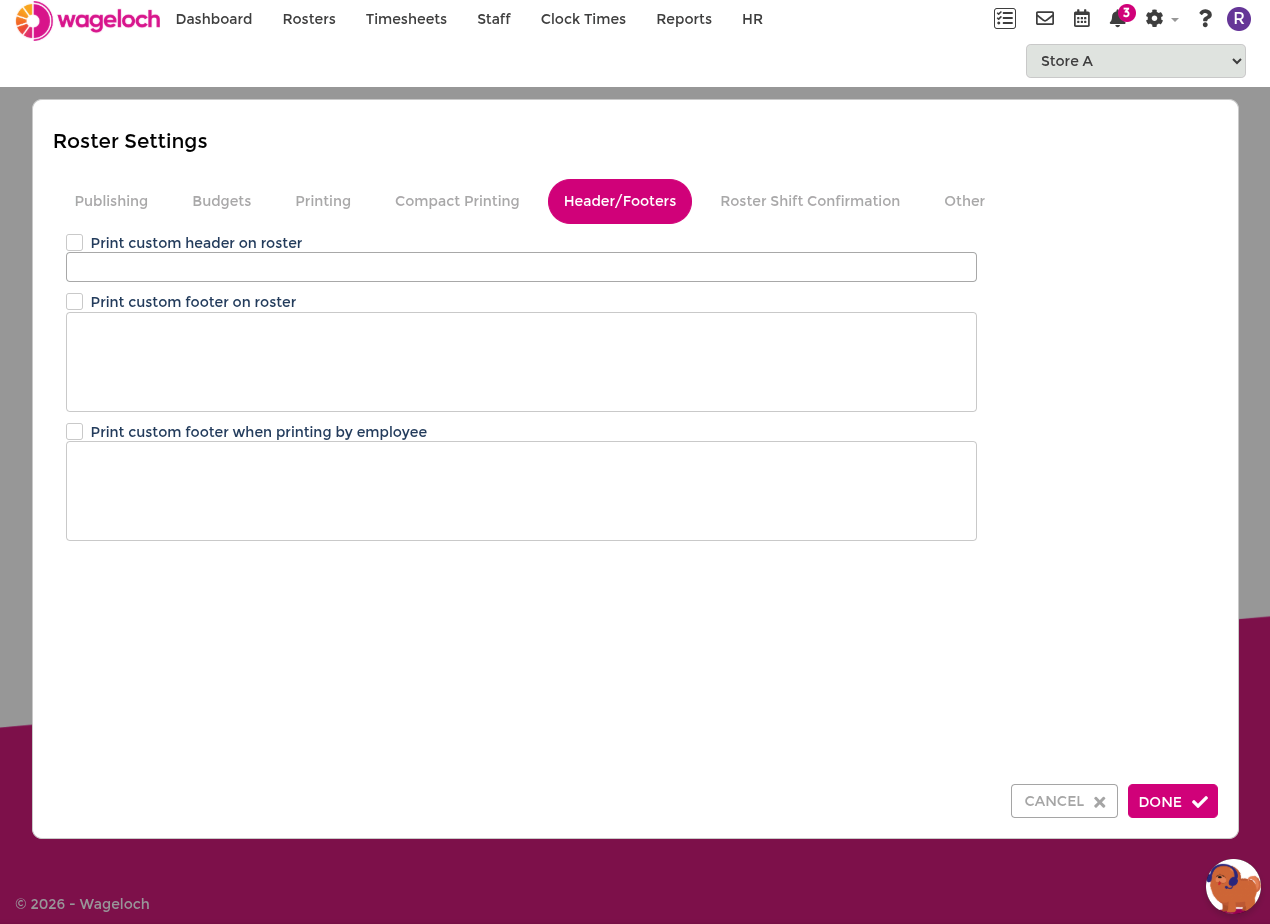The image size is (1270, 924).
Task: Open the Budgets tab
Action: point(222,201)
